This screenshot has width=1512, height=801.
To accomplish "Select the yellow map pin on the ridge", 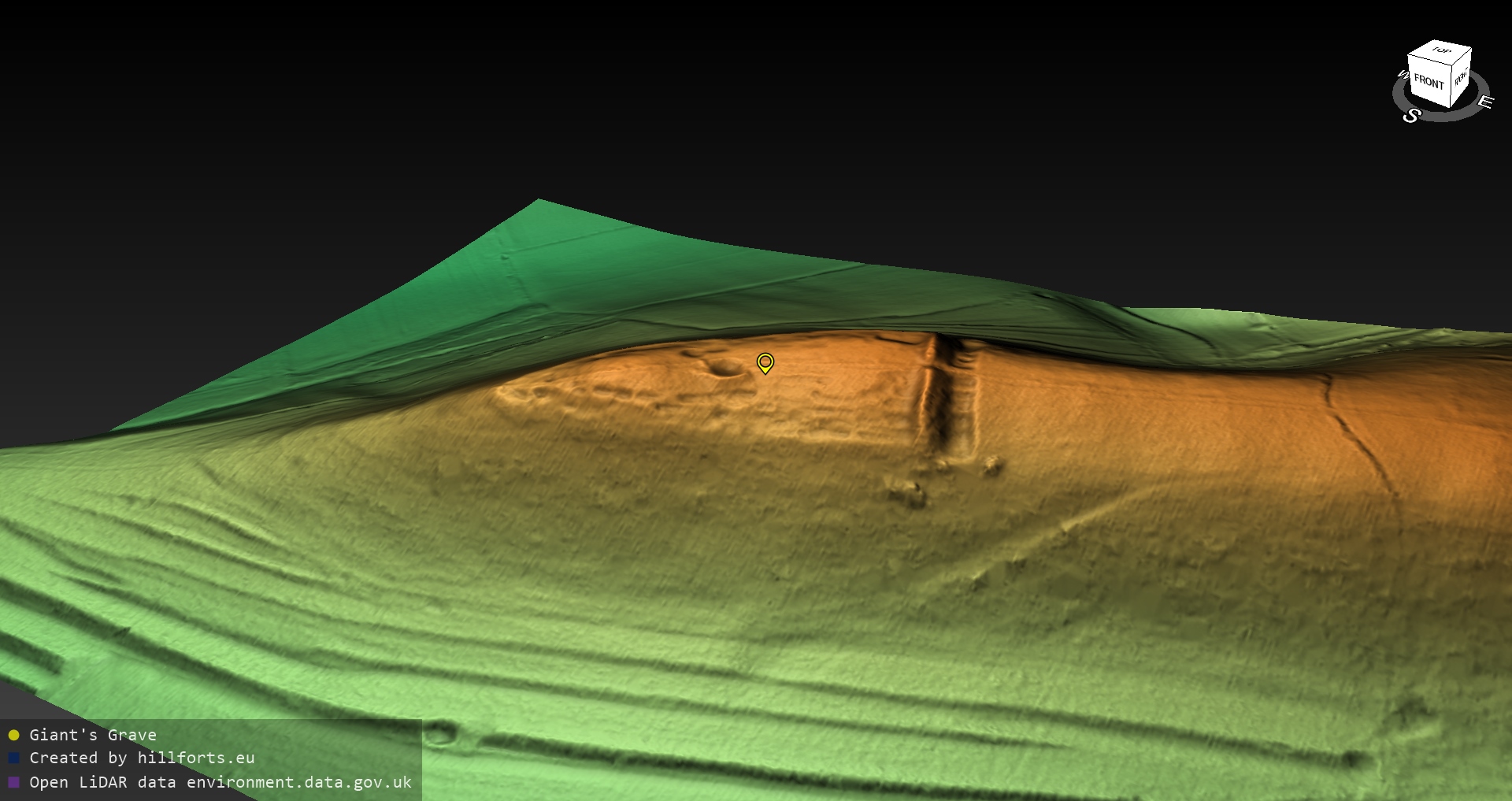I will click(x=765, y=362).
